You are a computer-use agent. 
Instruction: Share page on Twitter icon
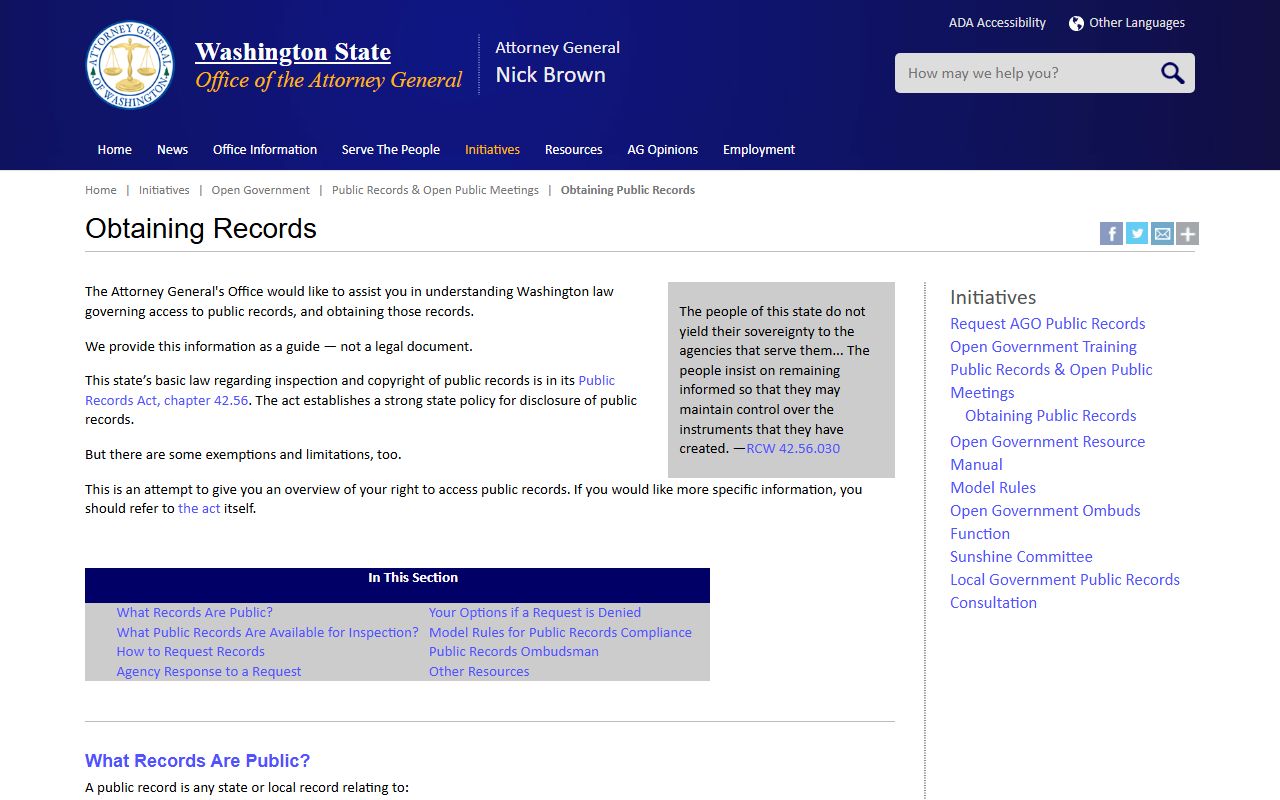point(1137,234)
